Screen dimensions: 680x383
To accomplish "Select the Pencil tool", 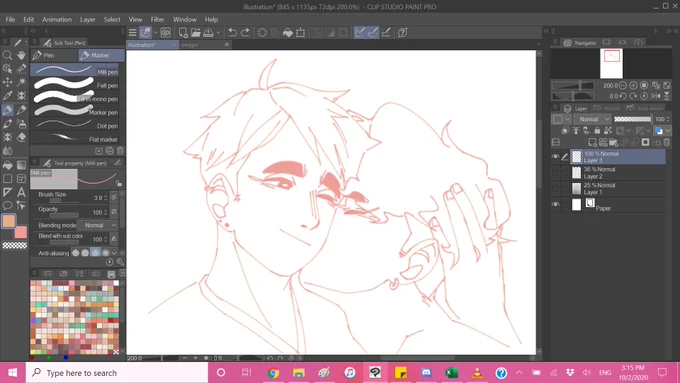I will point(21,110).
